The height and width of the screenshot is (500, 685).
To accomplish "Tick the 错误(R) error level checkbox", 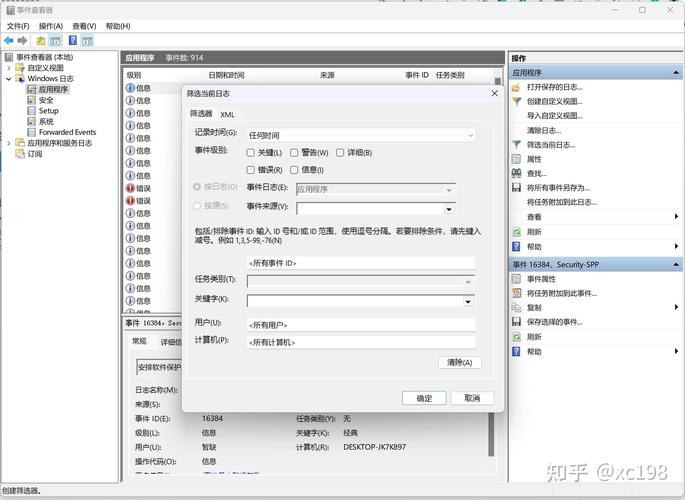I will (251, 170).
